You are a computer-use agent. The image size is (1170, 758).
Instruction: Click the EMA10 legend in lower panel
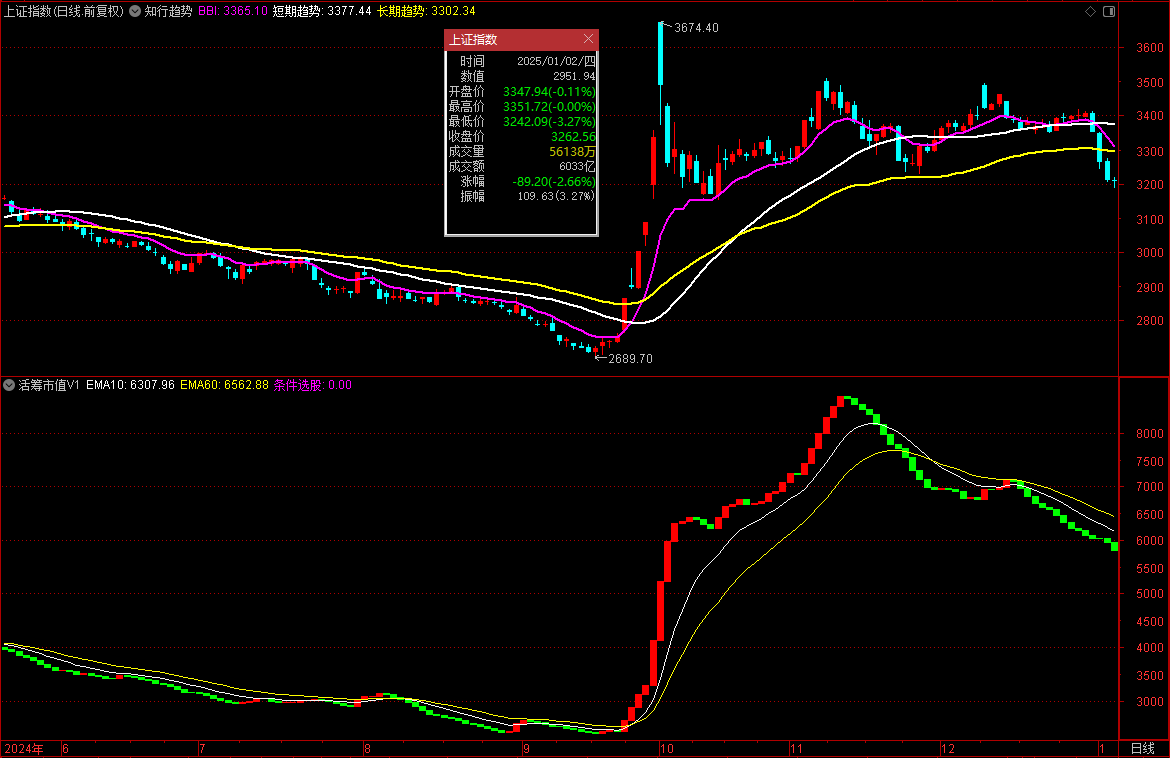pos(130,385)
